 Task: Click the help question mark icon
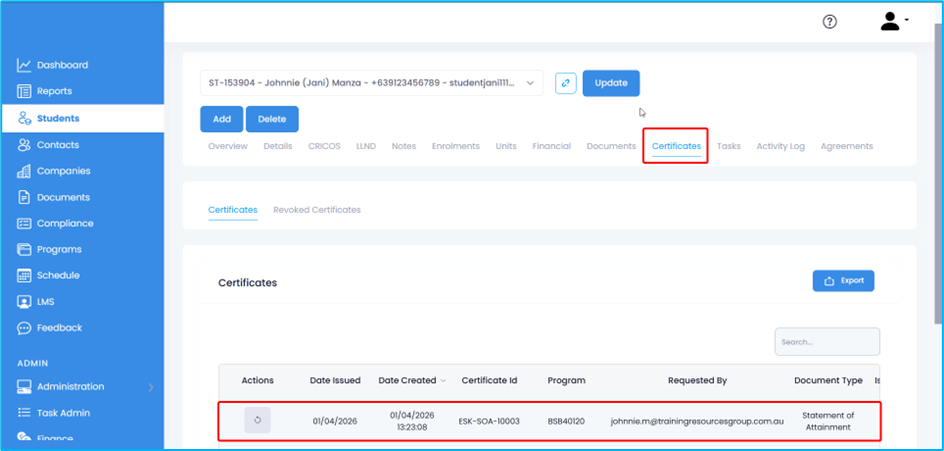[x=829, y=22]
